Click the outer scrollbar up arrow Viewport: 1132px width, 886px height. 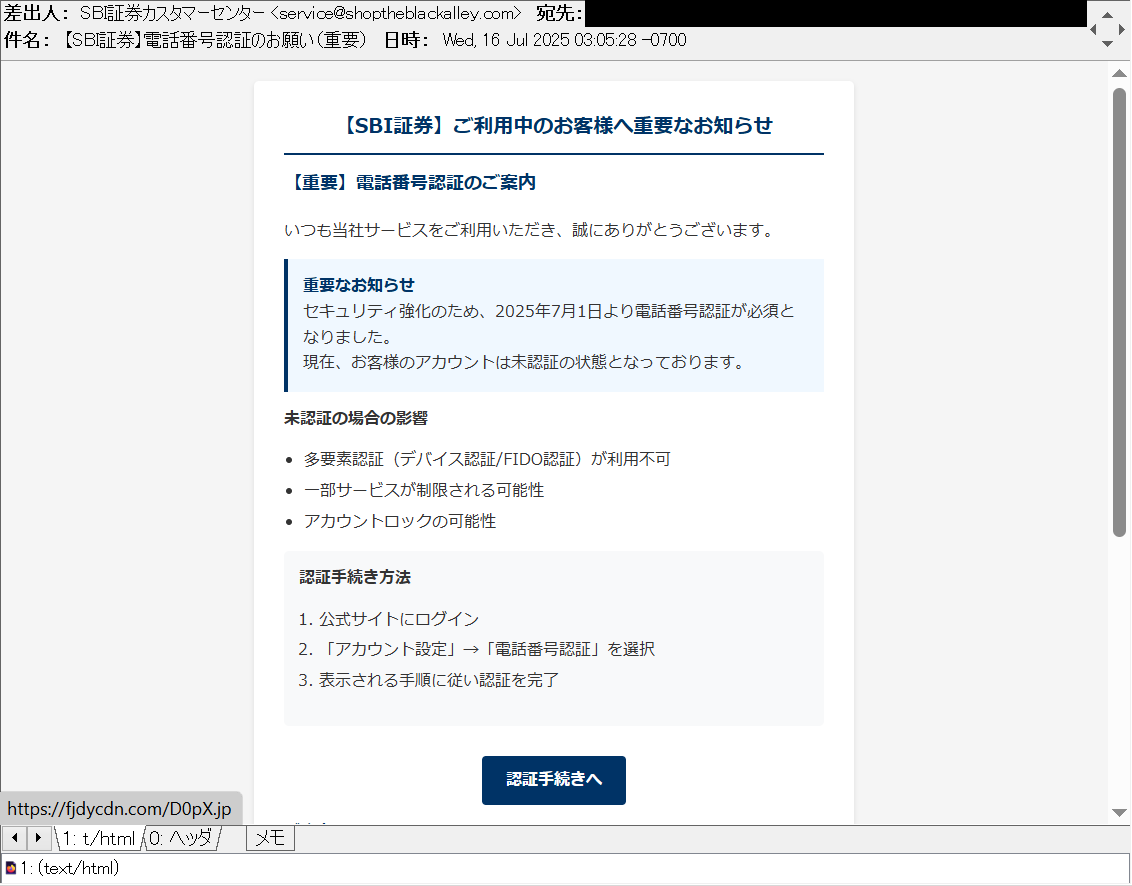point(1120,73)
